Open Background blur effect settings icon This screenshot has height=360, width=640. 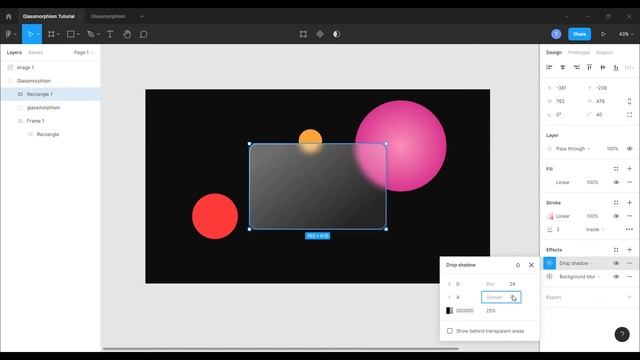pos(549,277)
